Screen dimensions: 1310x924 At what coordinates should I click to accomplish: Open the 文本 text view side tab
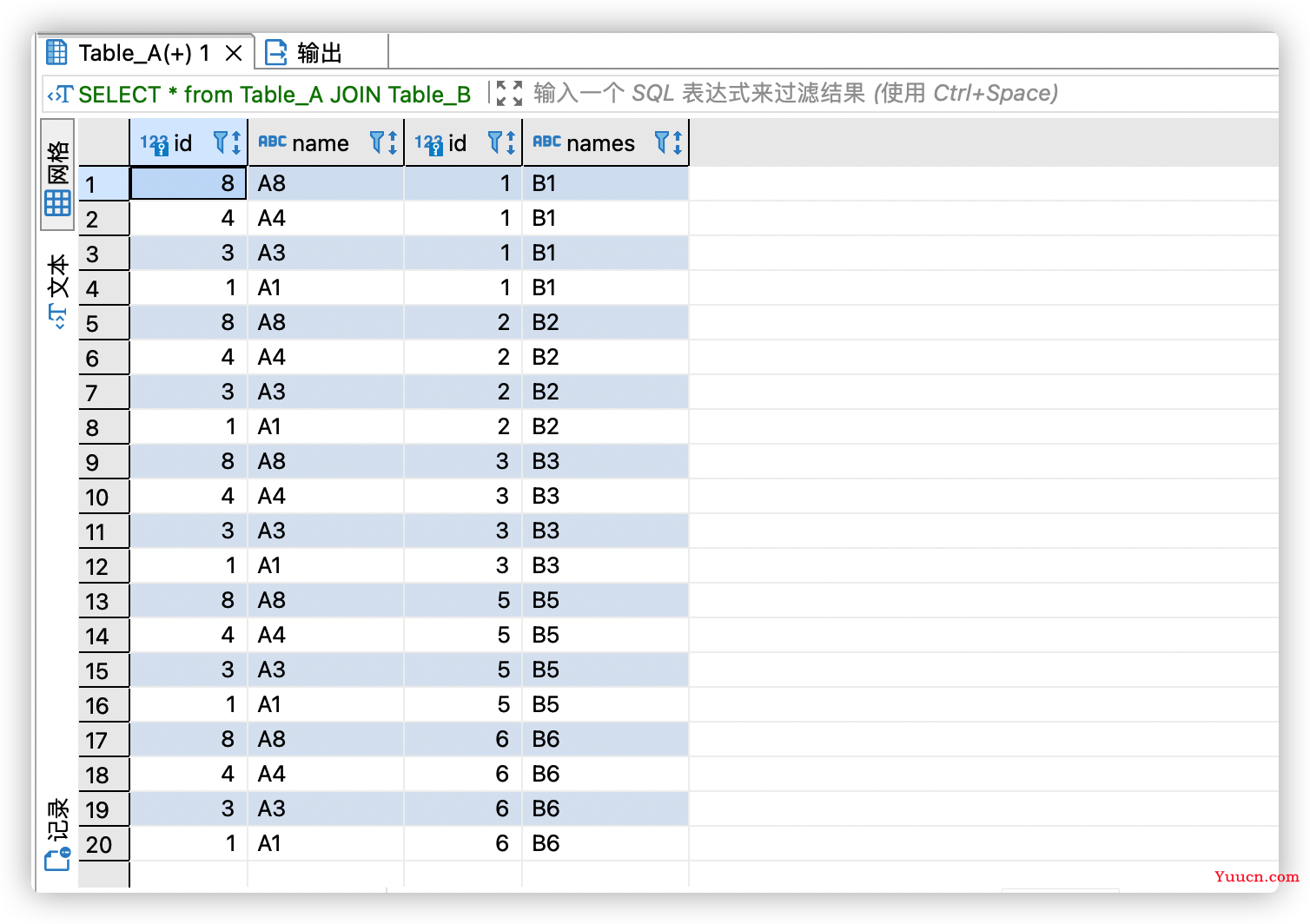[57, 291]
